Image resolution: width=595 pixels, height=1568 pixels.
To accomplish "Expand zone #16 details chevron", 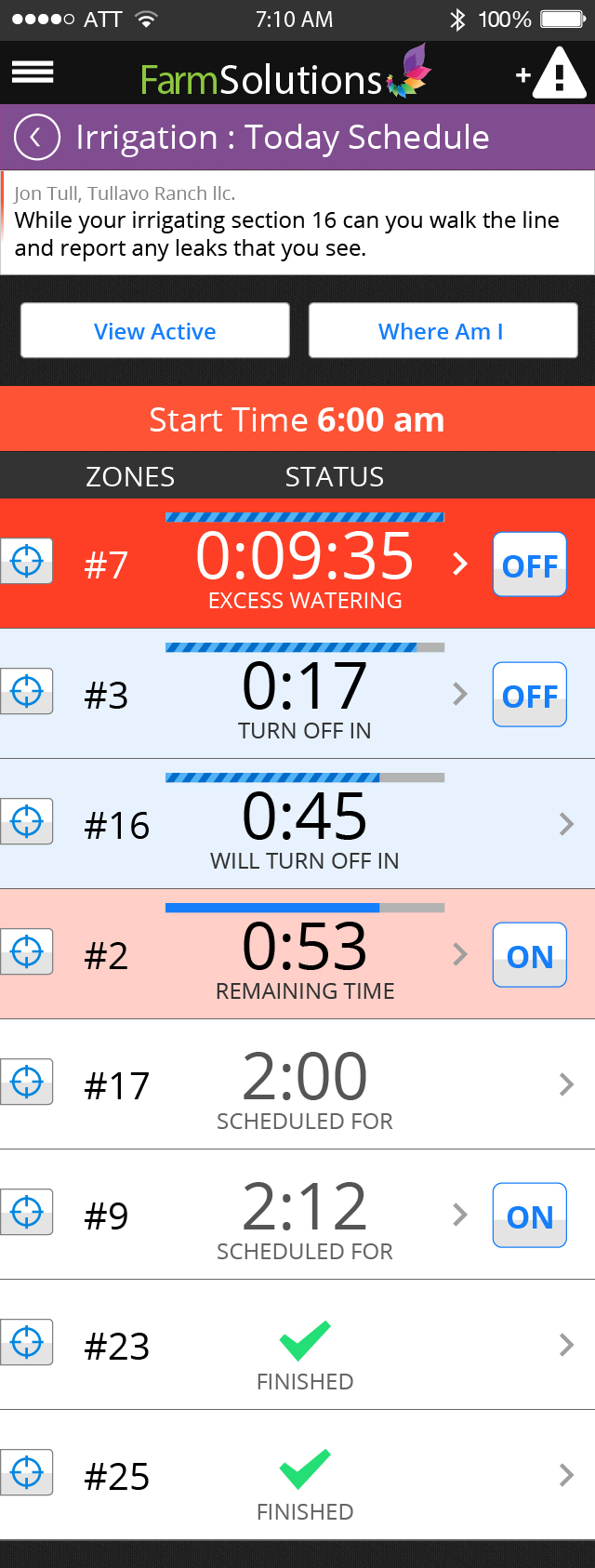I will 566,824.
